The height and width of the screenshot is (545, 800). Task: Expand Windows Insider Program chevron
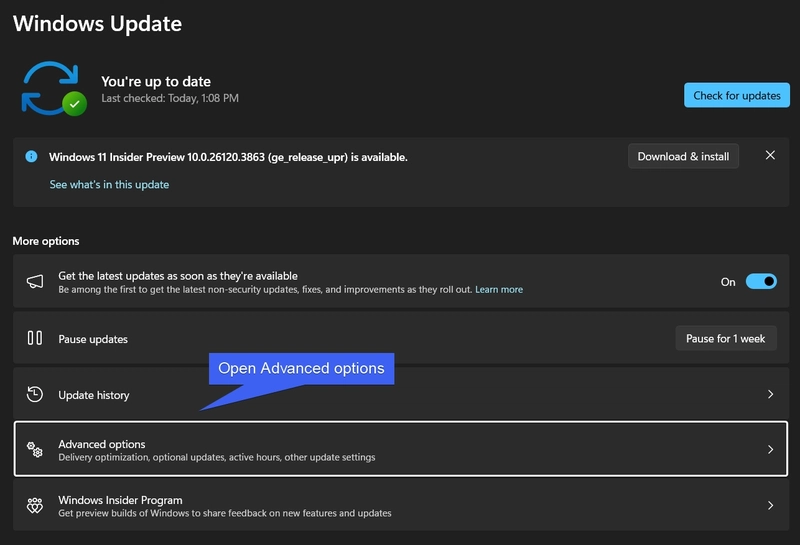(770, 505)
